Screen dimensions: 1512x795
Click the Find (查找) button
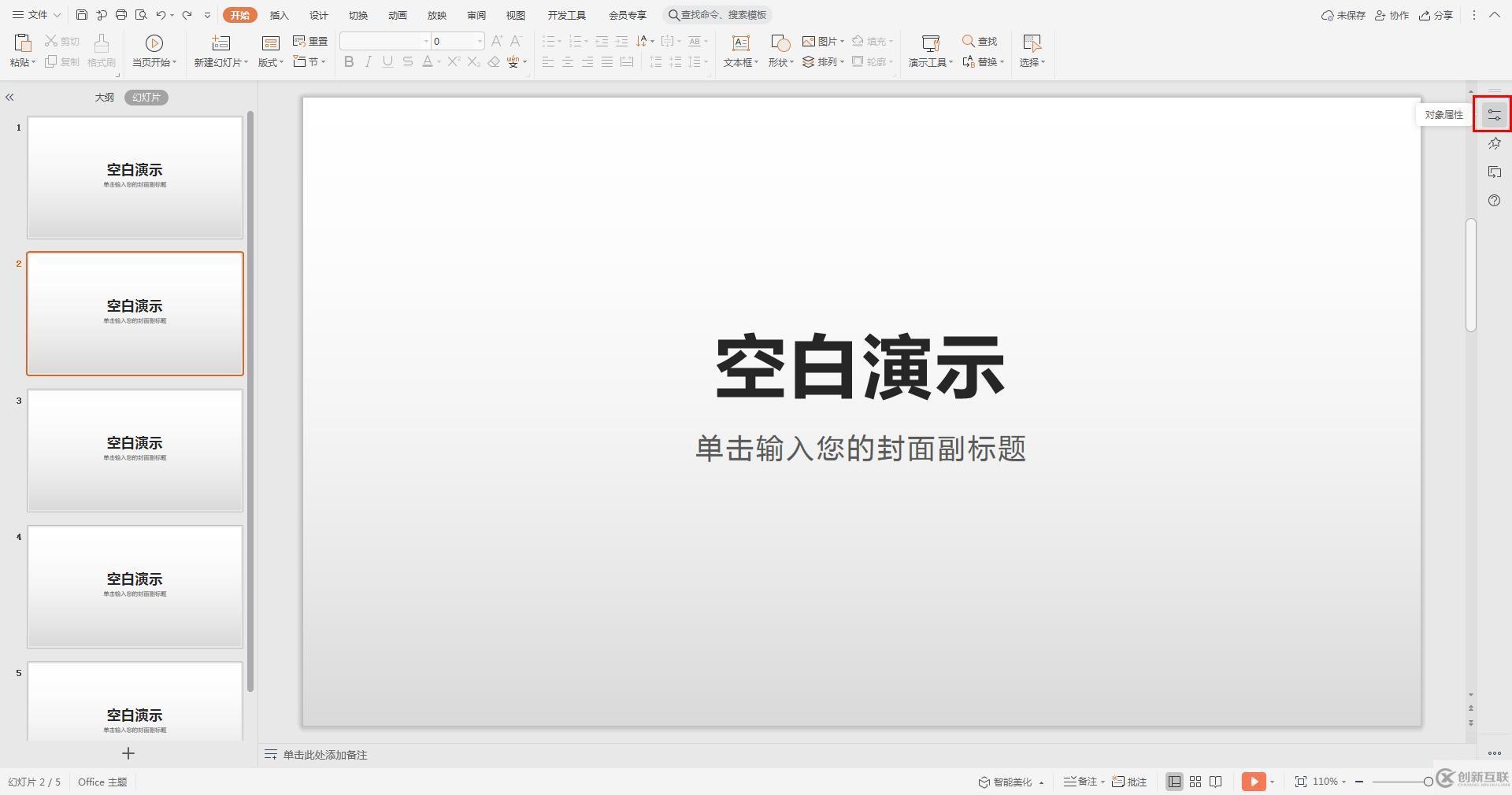(980, 41)
